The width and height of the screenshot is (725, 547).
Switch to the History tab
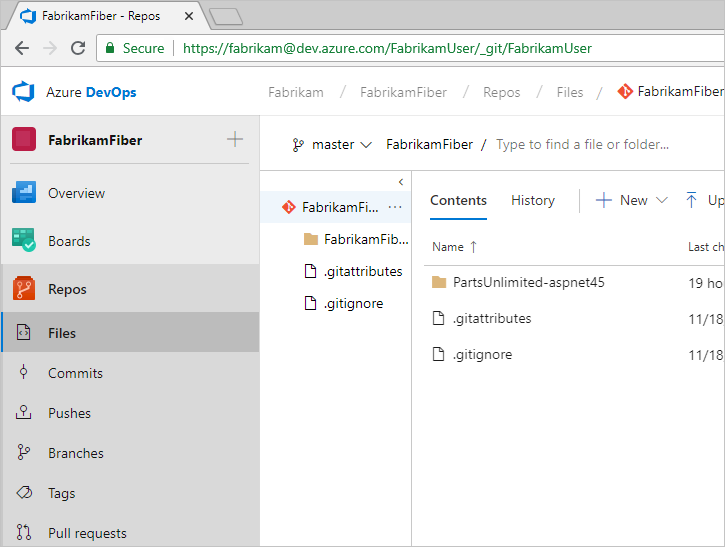click(532, 200)
